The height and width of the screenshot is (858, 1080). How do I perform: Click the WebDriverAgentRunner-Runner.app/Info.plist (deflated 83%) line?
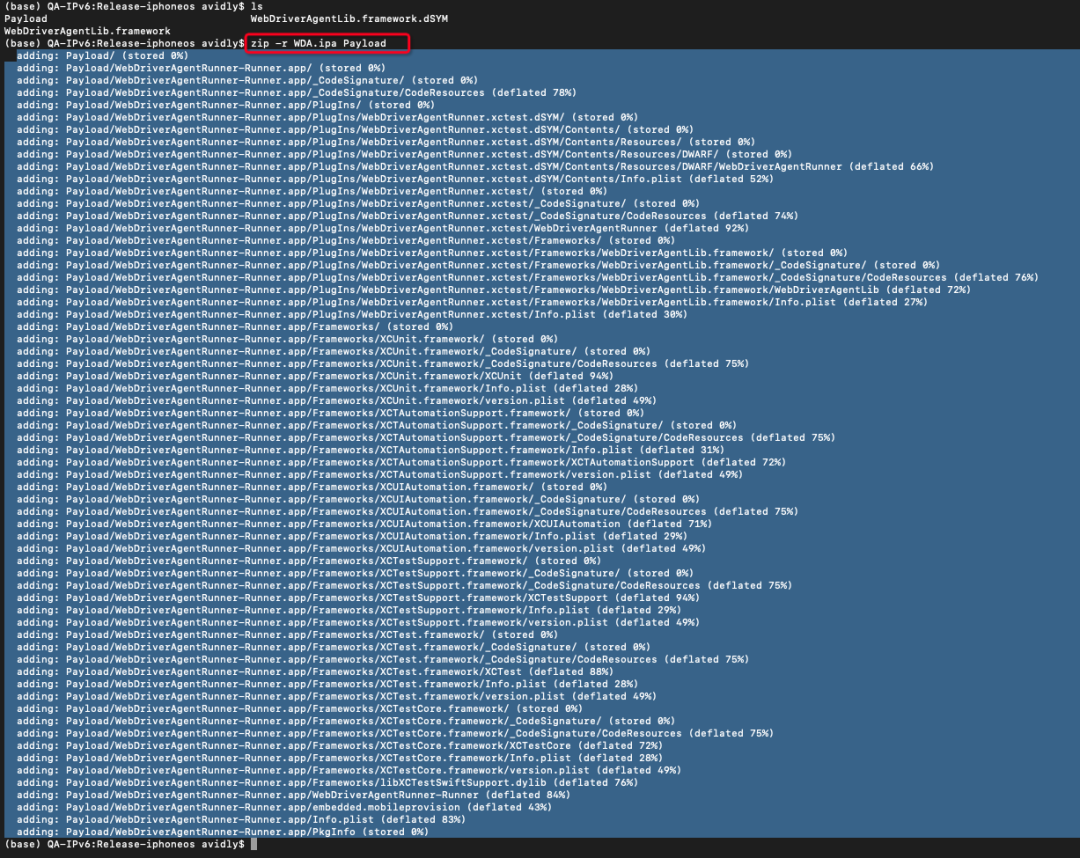(x=241, y=819)
